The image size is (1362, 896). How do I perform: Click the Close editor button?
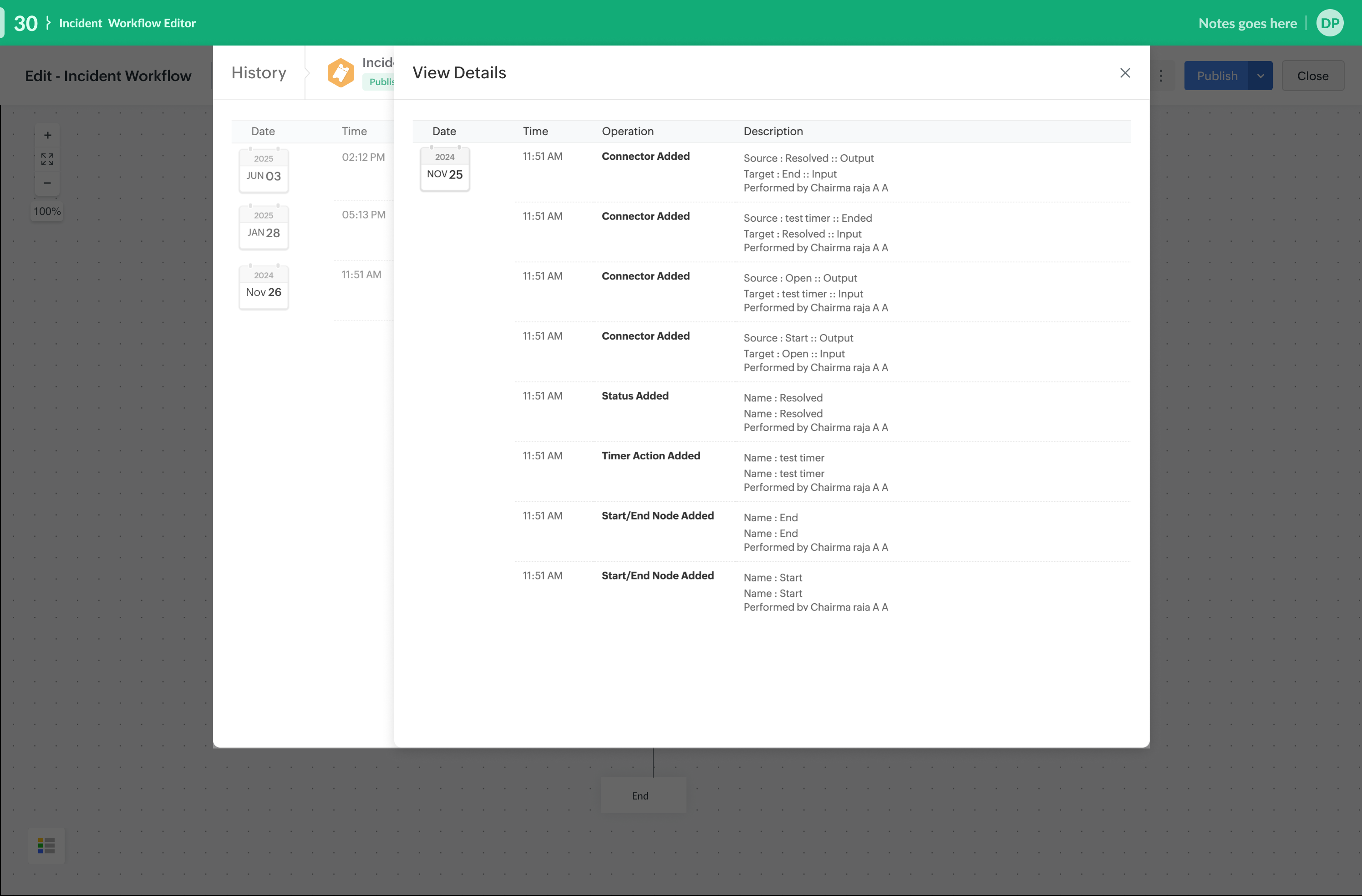point(1312,76)
